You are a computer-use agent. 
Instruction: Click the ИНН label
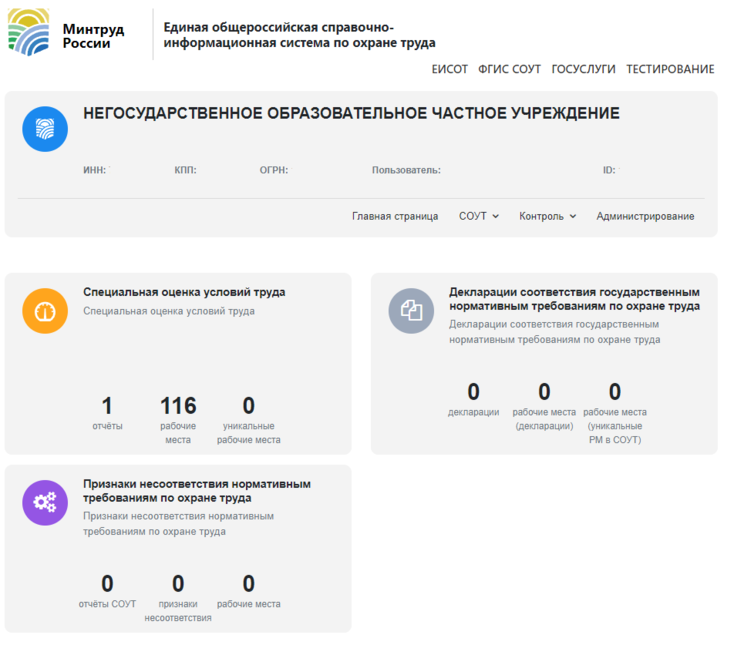click(x=95, y=170)
